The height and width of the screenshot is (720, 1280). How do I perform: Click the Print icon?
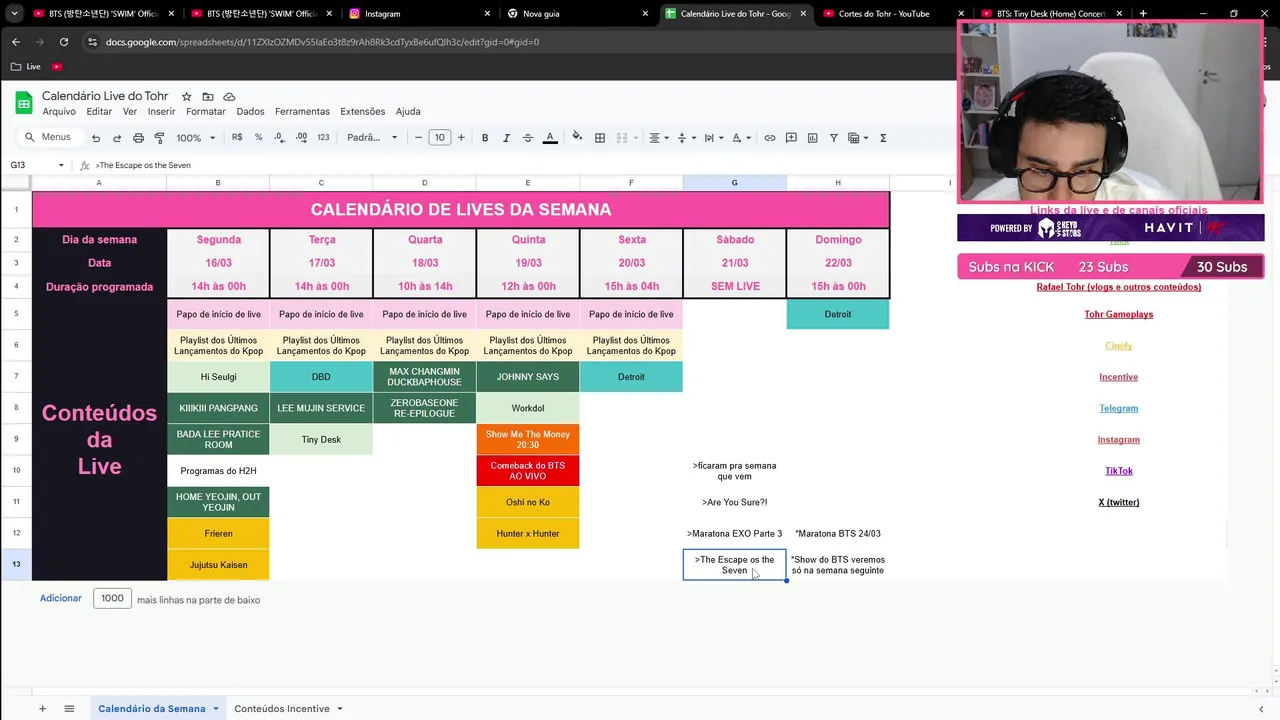pos(138,138)
